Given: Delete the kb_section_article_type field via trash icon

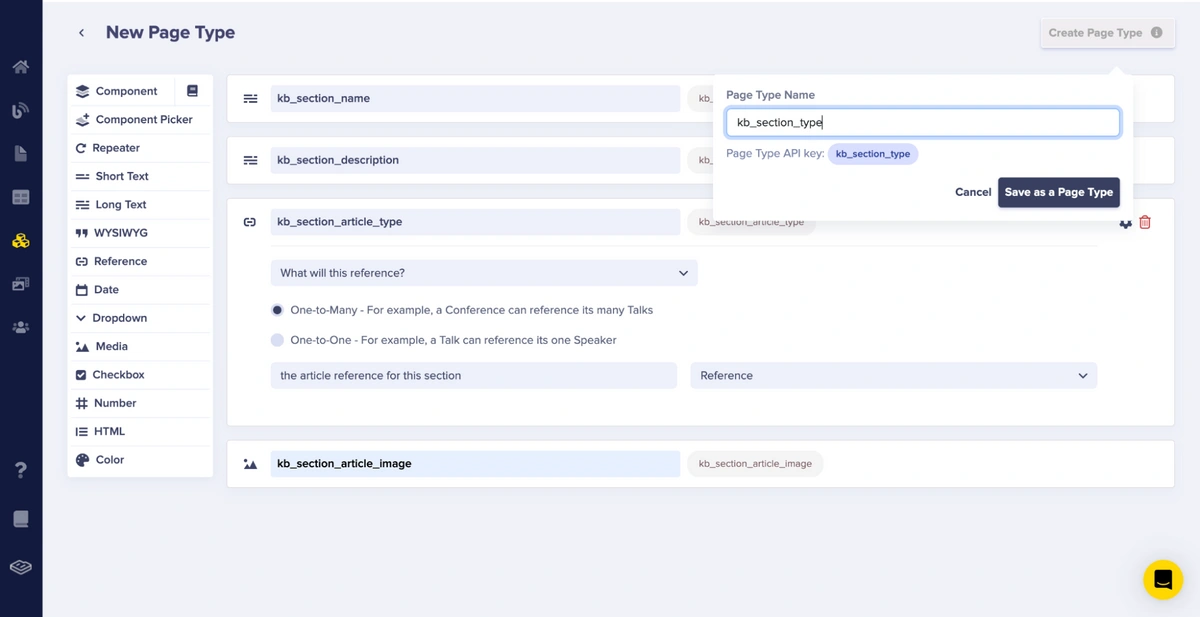Looking at the screenshot, I should point(1145,222).
